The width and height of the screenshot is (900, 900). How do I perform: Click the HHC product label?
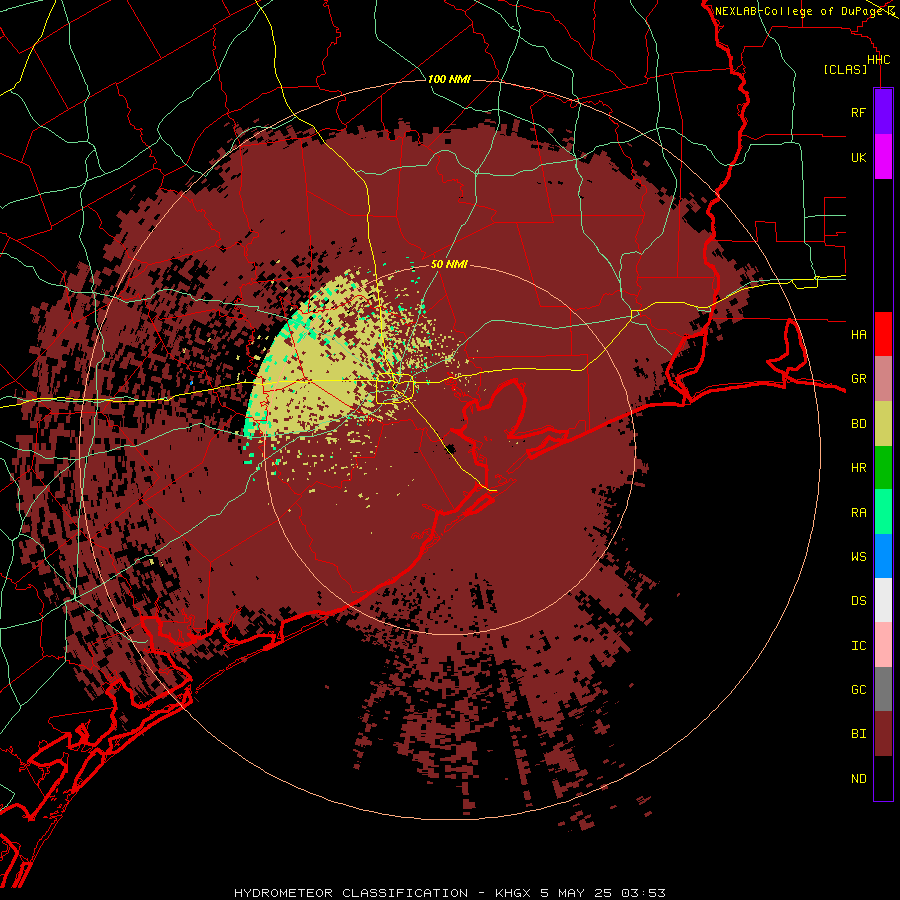pos(878,60)
